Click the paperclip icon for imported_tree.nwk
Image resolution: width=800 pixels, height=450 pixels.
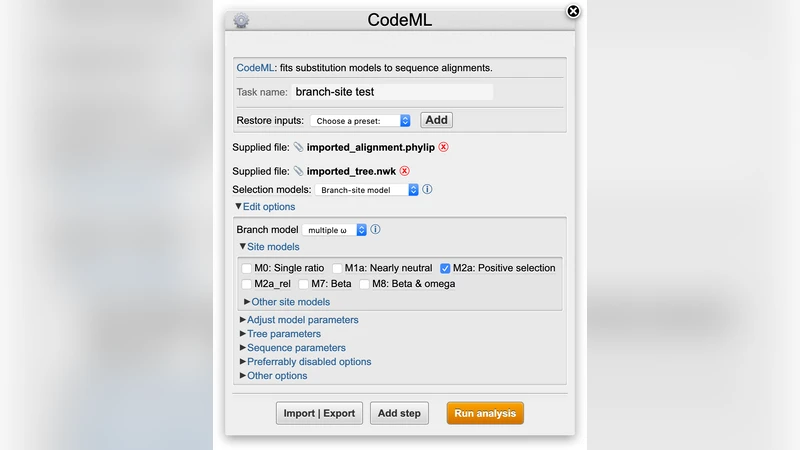298,171
